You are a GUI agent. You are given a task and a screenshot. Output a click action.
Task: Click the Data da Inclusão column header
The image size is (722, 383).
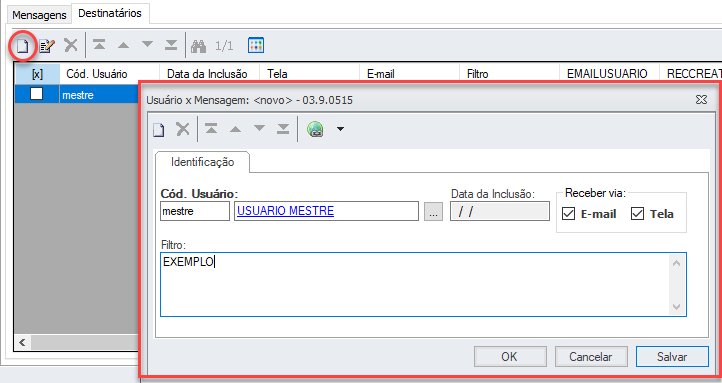[x=210, y=74]
